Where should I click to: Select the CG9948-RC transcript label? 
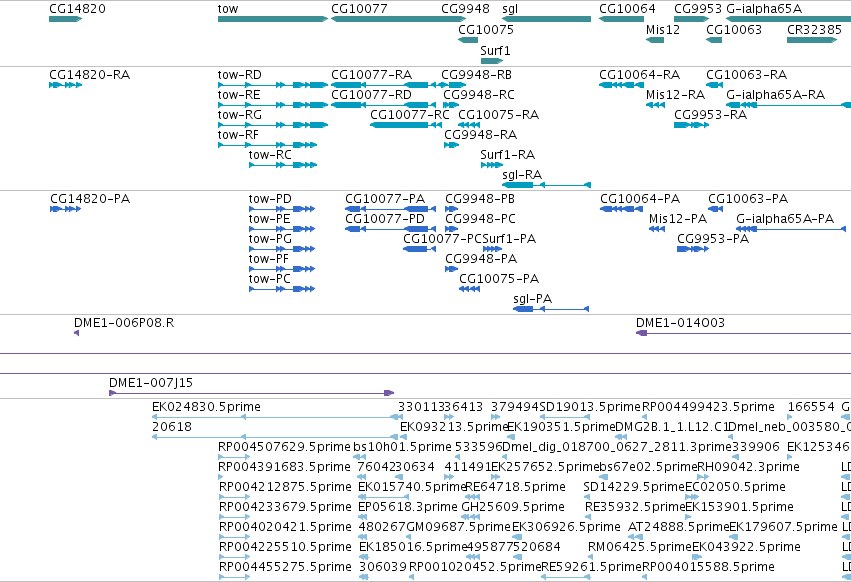pos(479,94)
